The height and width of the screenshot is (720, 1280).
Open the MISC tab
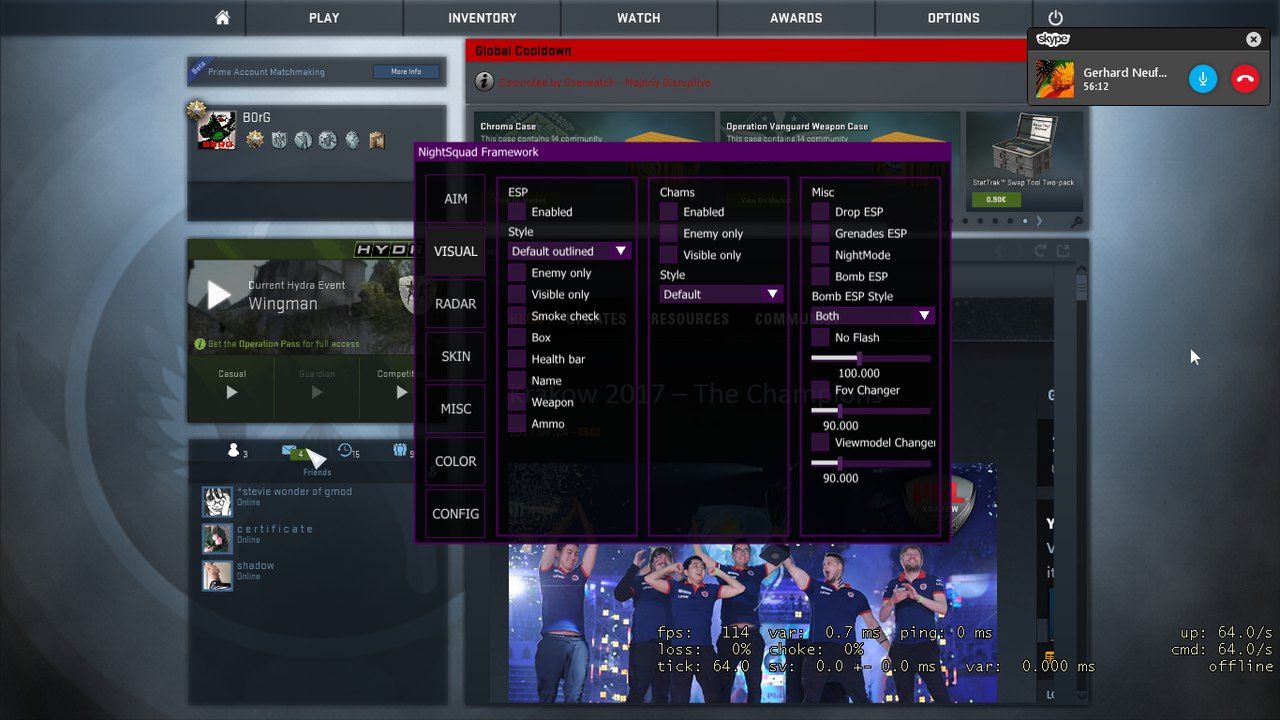tap(455, 409)
